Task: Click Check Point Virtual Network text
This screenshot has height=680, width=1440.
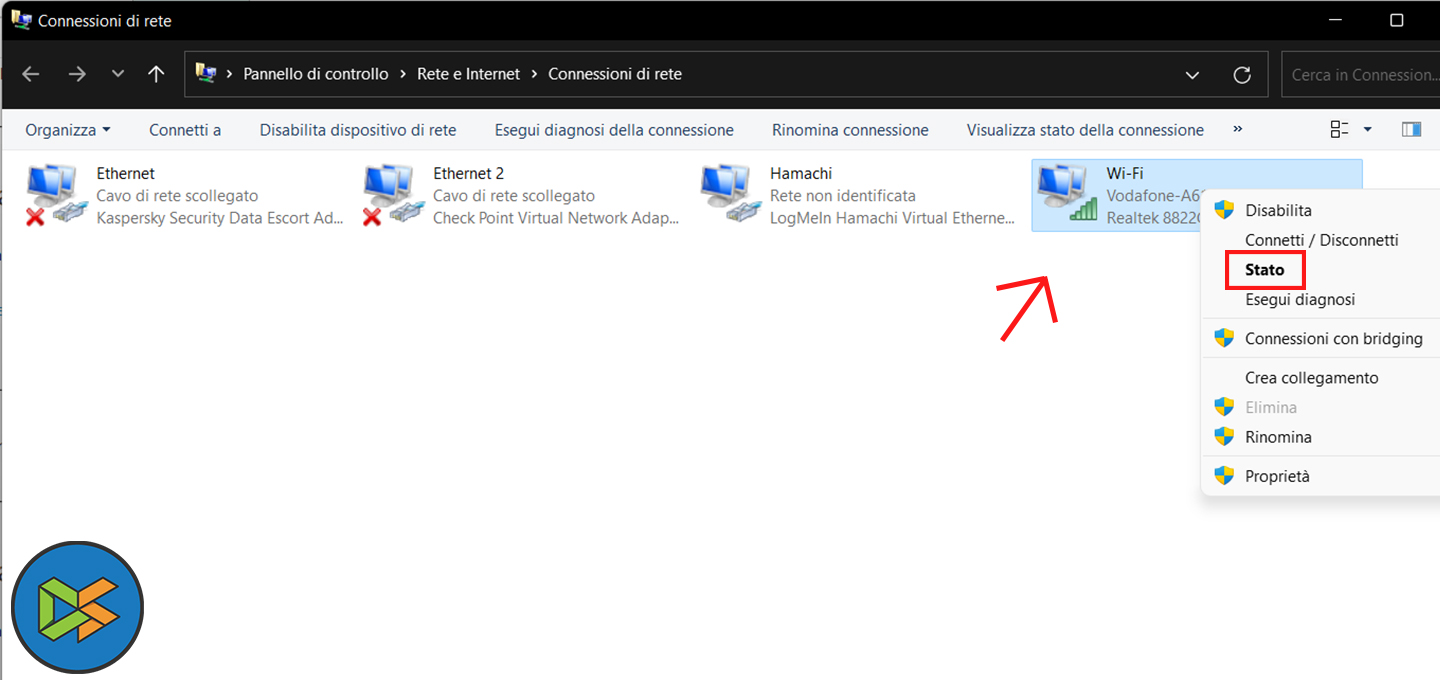Action: pos(556,218)
